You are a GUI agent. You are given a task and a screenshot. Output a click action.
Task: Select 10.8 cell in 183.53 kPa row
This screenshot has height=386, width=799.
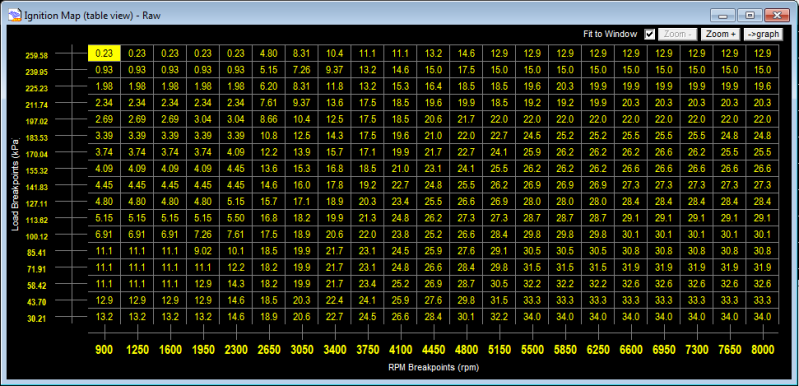(x=269, y=135)
